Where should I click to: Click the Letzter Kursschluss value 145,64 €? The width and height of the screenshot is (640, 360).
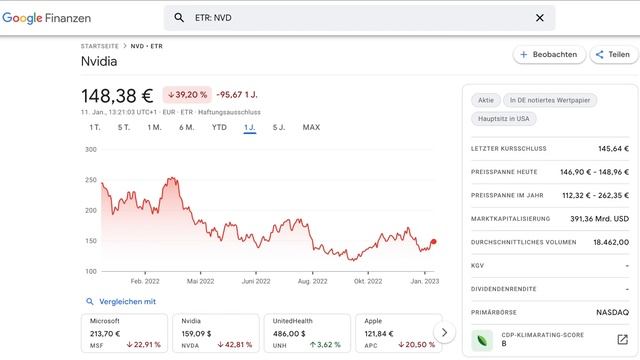pyautogui.click(x=613, y=149)
